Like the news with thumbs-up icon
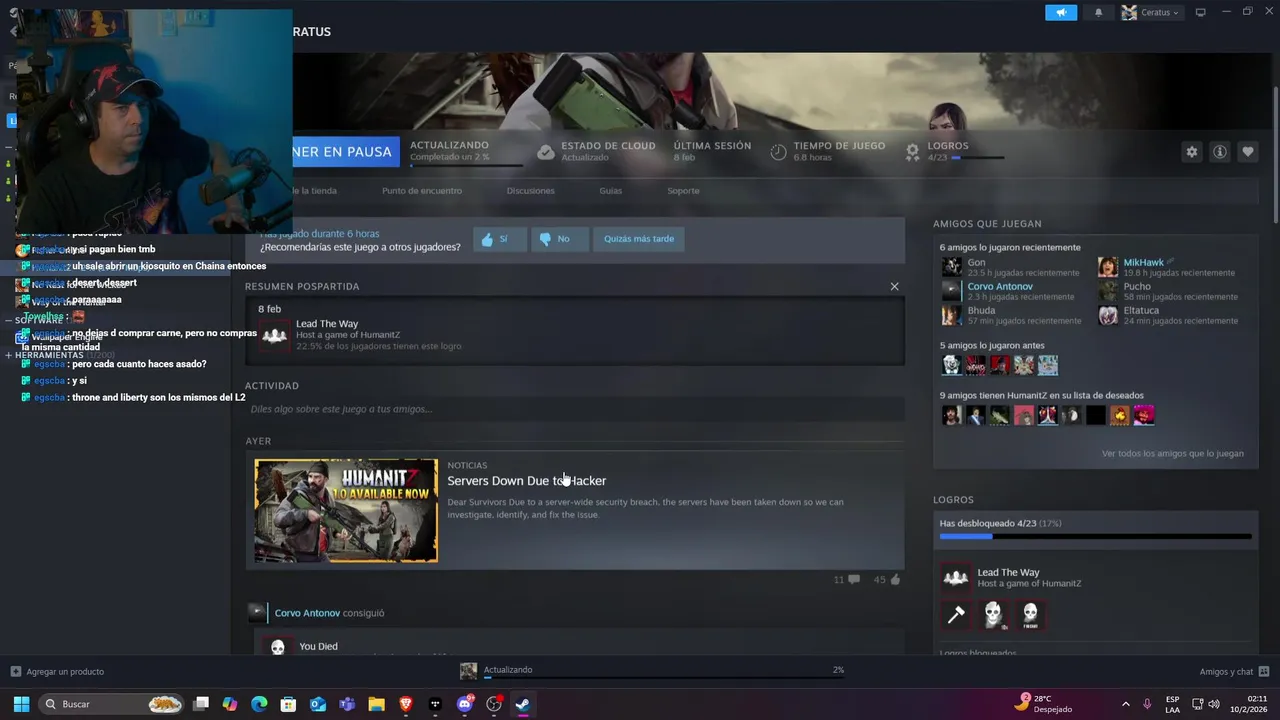The width and height of the screenshot is (1280, 720). [x=894, y=579]
